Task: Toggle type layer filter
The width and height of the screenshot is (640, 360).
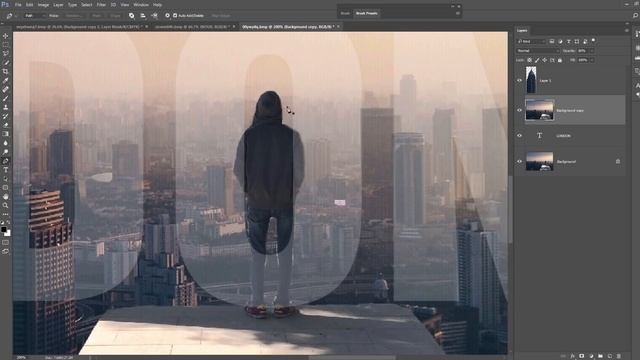Action: (x=568, y=41)
